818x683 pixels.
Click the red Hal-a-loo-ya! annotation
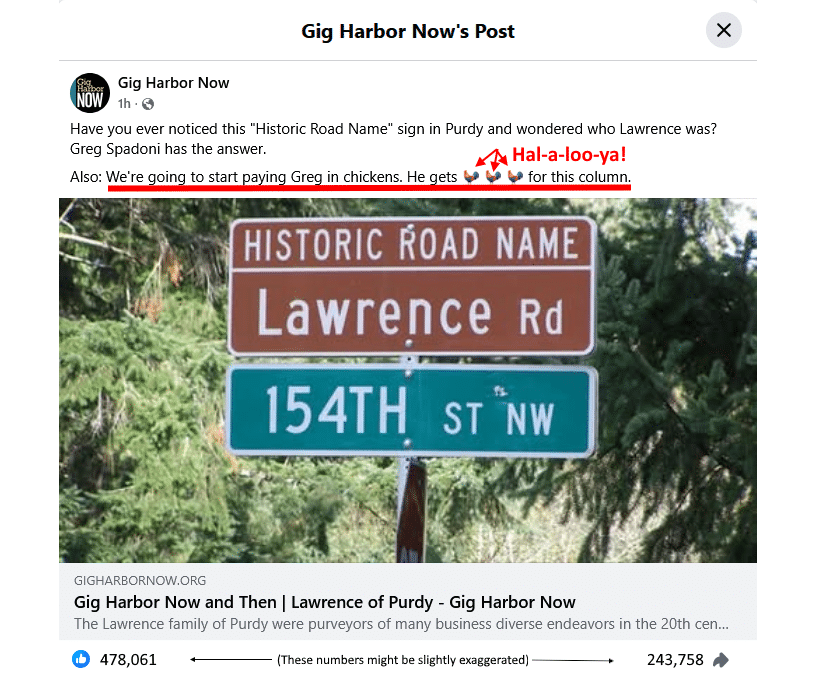(569, 154)
